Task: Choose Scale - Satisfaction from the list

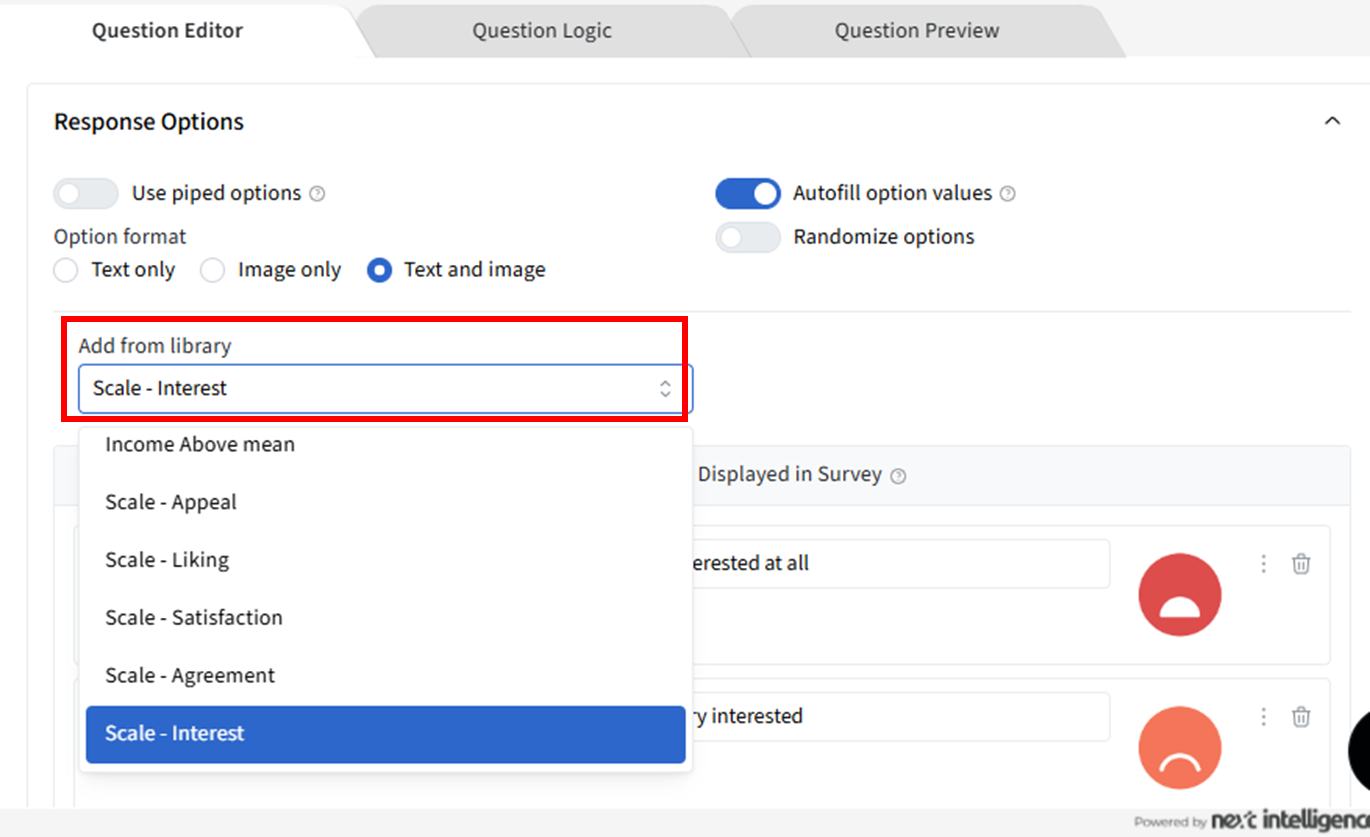Action: tap(194, 618)
